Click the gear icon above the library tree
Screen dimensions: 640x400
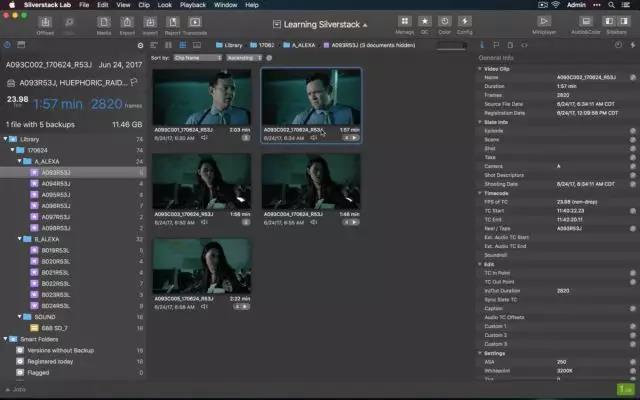pos(140,45)
